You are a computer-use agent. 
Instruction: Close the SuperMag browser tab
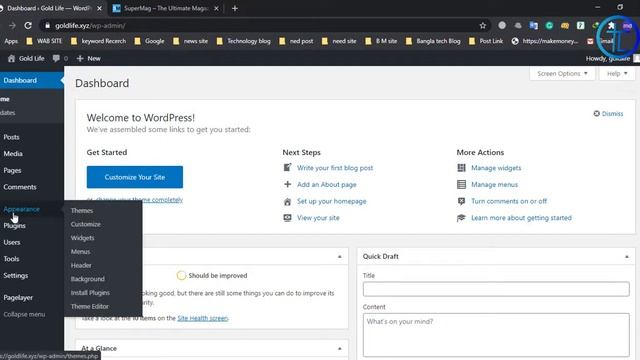[x=216, y=8]
